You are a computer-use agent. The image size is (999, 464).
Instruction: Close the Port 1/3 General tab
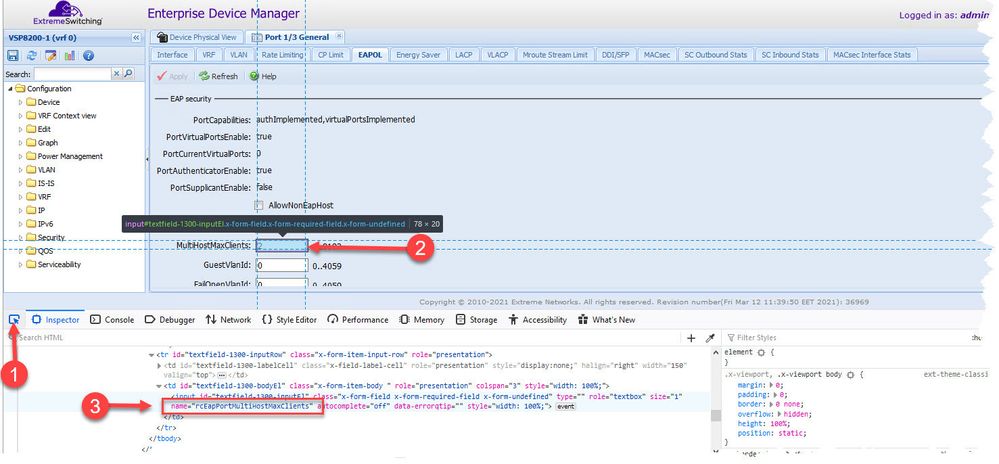[x=338, y=37]
